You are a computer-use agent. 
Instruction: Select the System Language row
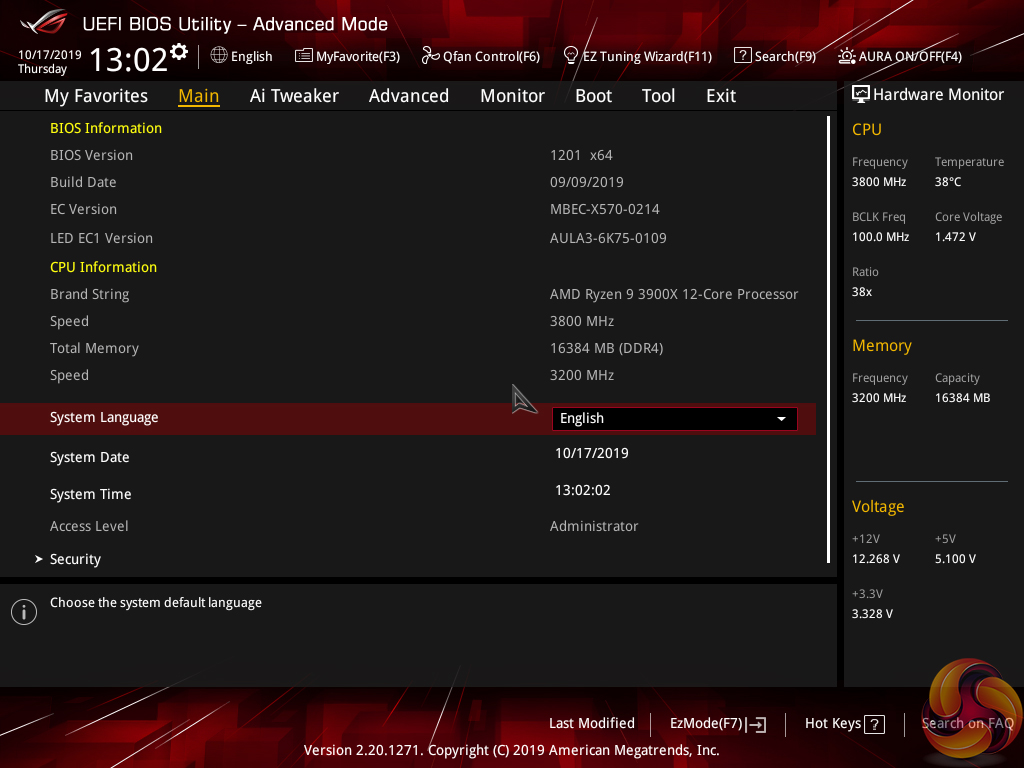click(x=408, y=419)
